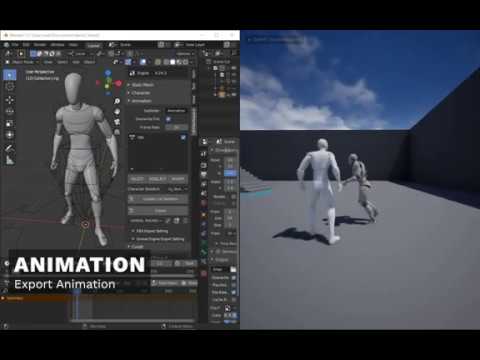480x360 pixels.
Task: Open the Subpanel dropdown set to Animation
Action: pyautogui.click(x=176, y=111)
